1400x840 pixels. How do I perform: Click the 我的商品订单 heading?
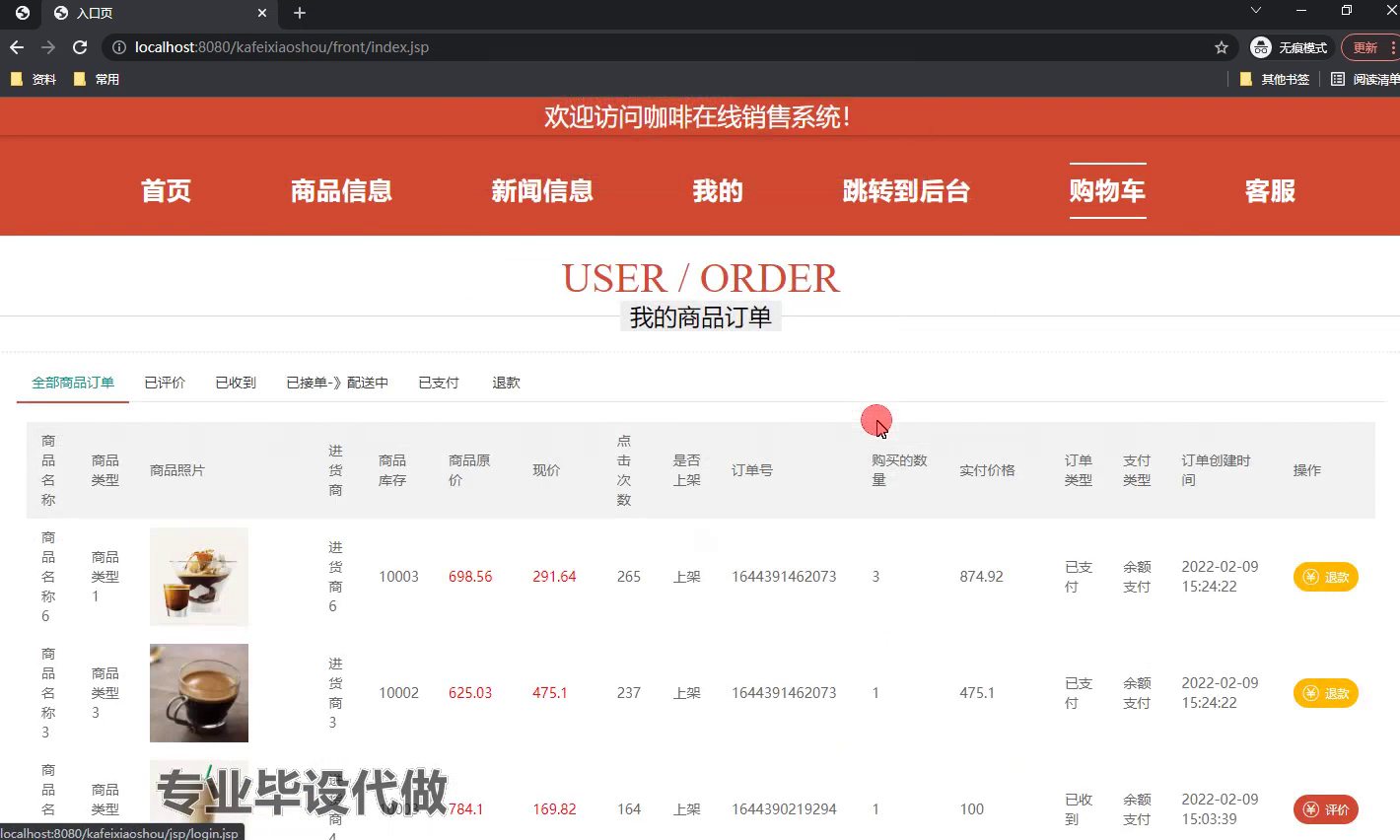point(701,317)
